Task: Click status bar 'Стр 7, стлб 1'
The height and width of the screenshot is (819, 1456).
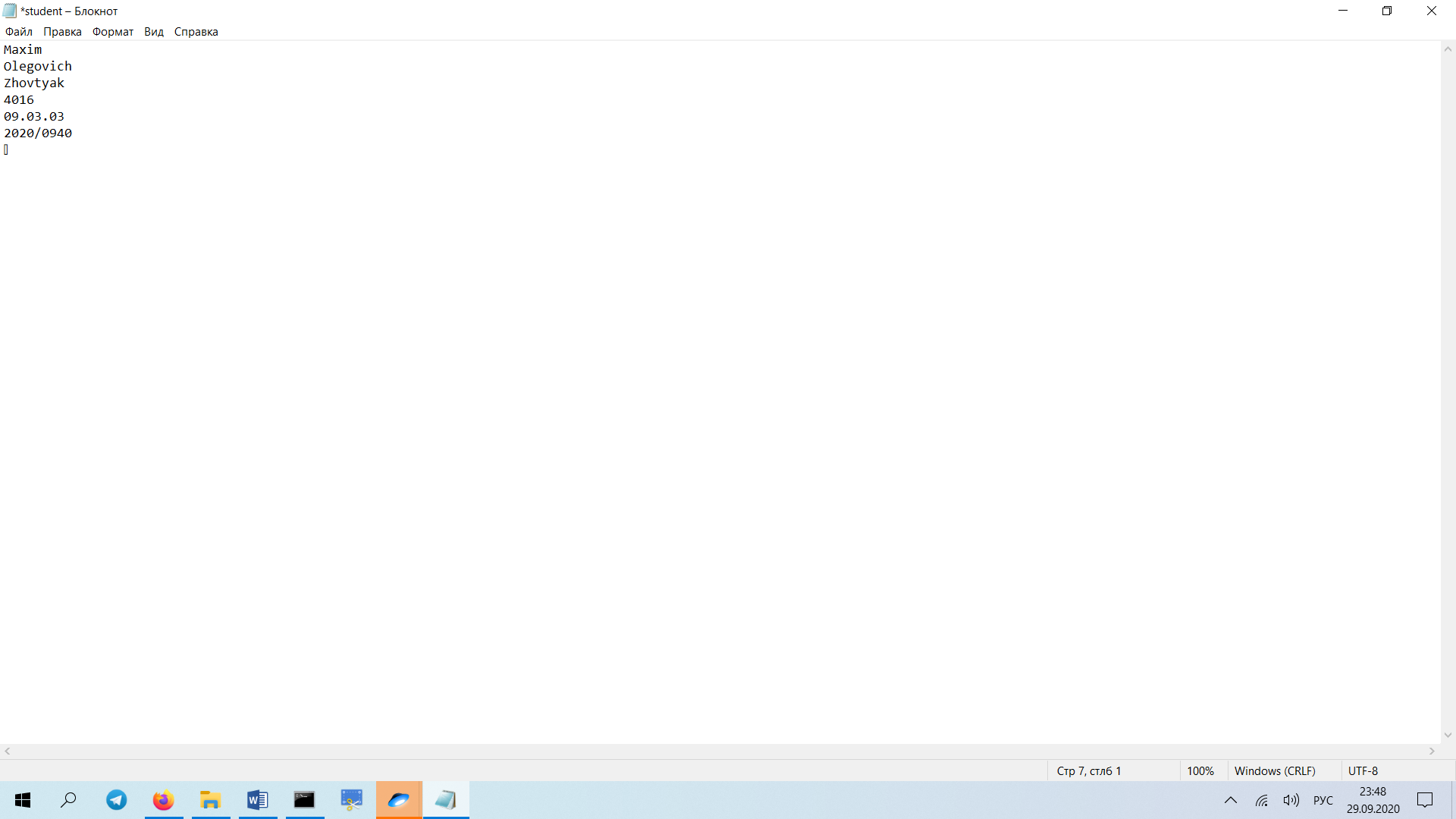Action: click(x=1089, y=771)
